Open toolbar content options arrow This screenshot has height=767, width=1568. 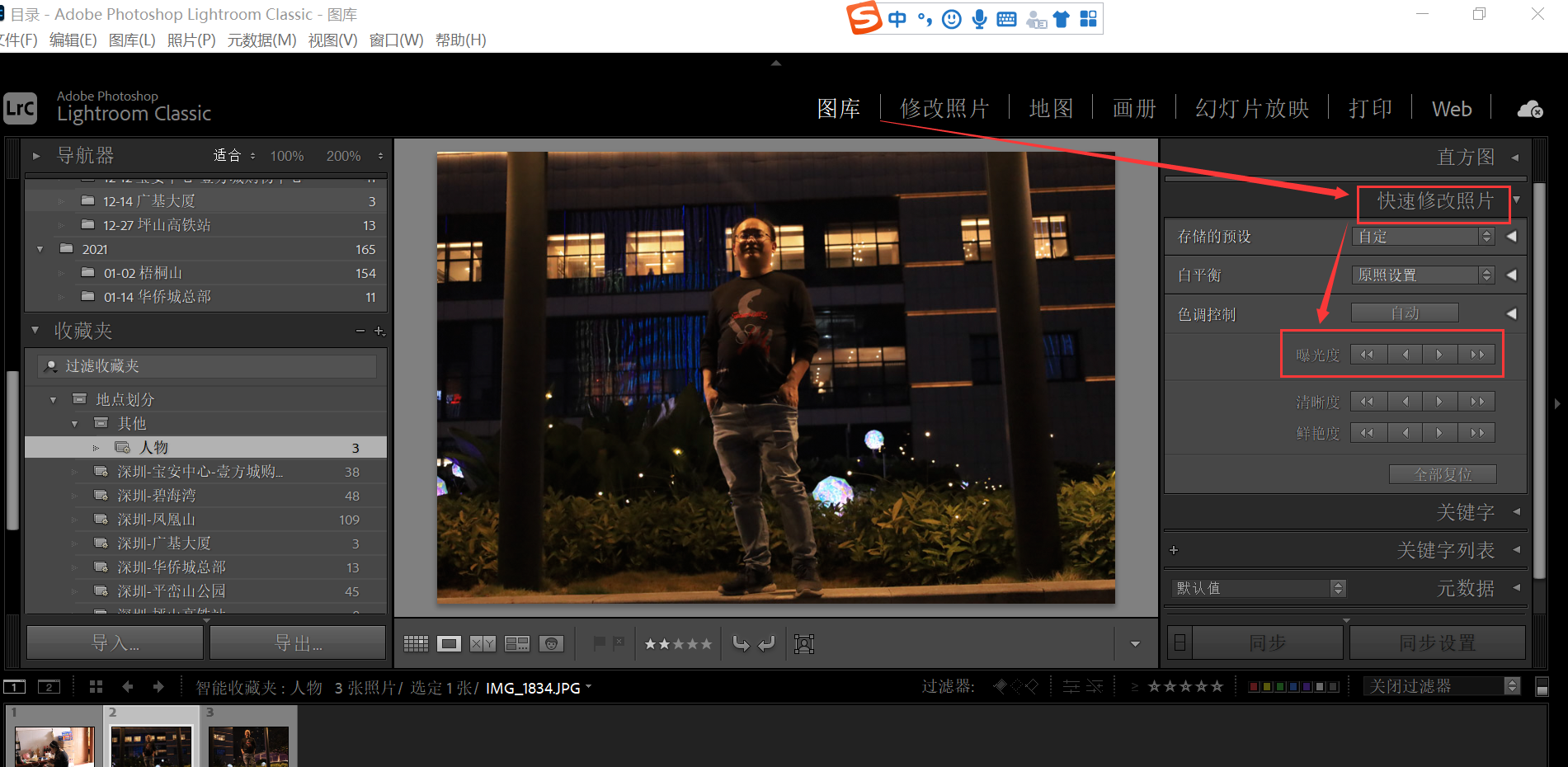coord(1135,644)
